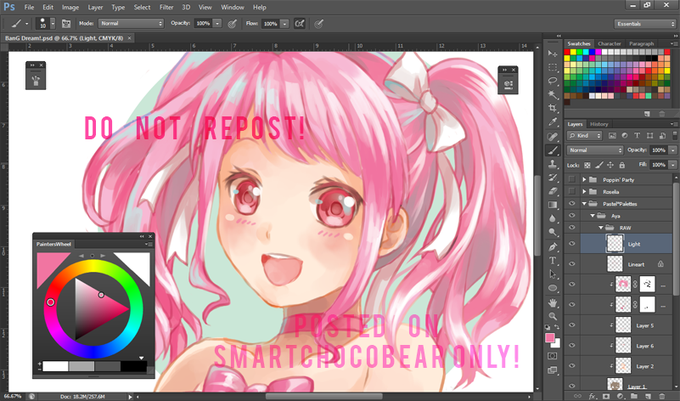The width and height of the screenshot is (680, 401).
Task: Hide Layer 2
Action: point(572,366)
